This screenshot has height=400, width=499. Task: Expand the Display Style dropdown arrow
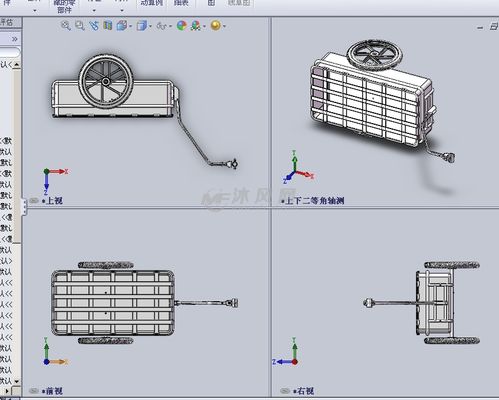pyautogui.click(x=151, y=26)
